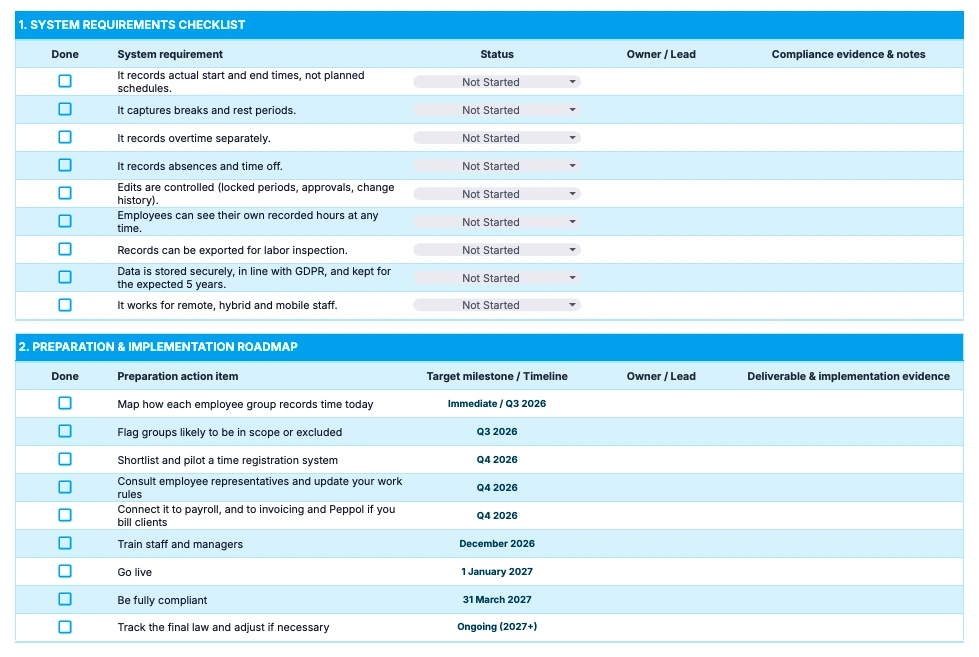Screen dimensions: 979x657
Task: Change status for GDPR secure data storage
Action: [497, 278]
